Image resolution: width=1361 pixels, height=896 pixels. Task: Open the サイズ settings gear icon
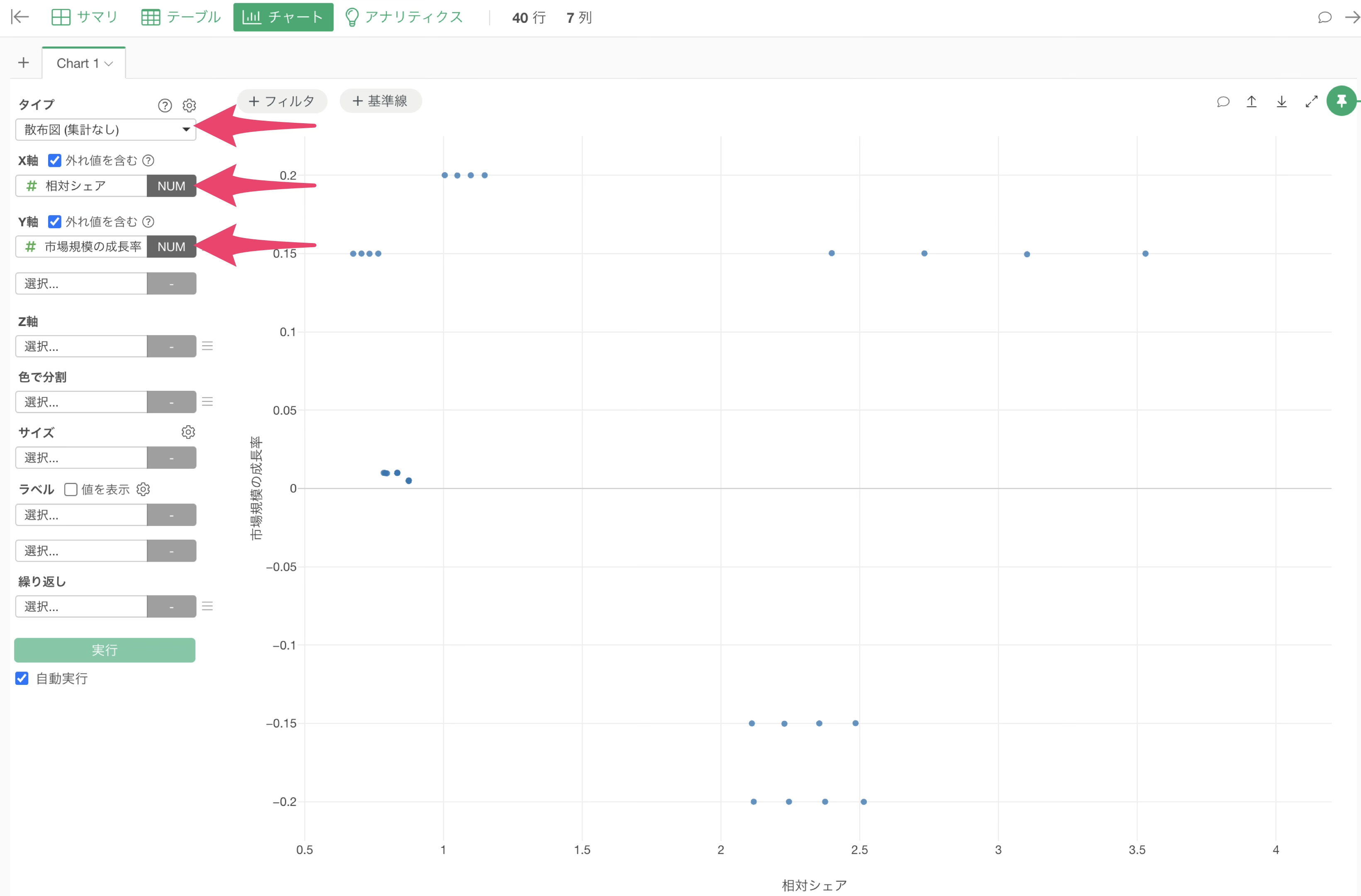[188, 432]
